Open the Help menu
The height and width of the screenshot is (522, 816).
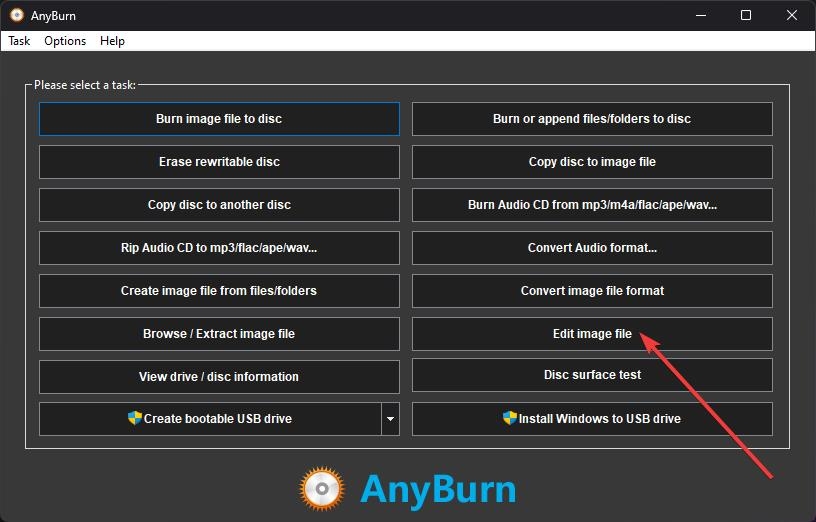pos(112,41)
